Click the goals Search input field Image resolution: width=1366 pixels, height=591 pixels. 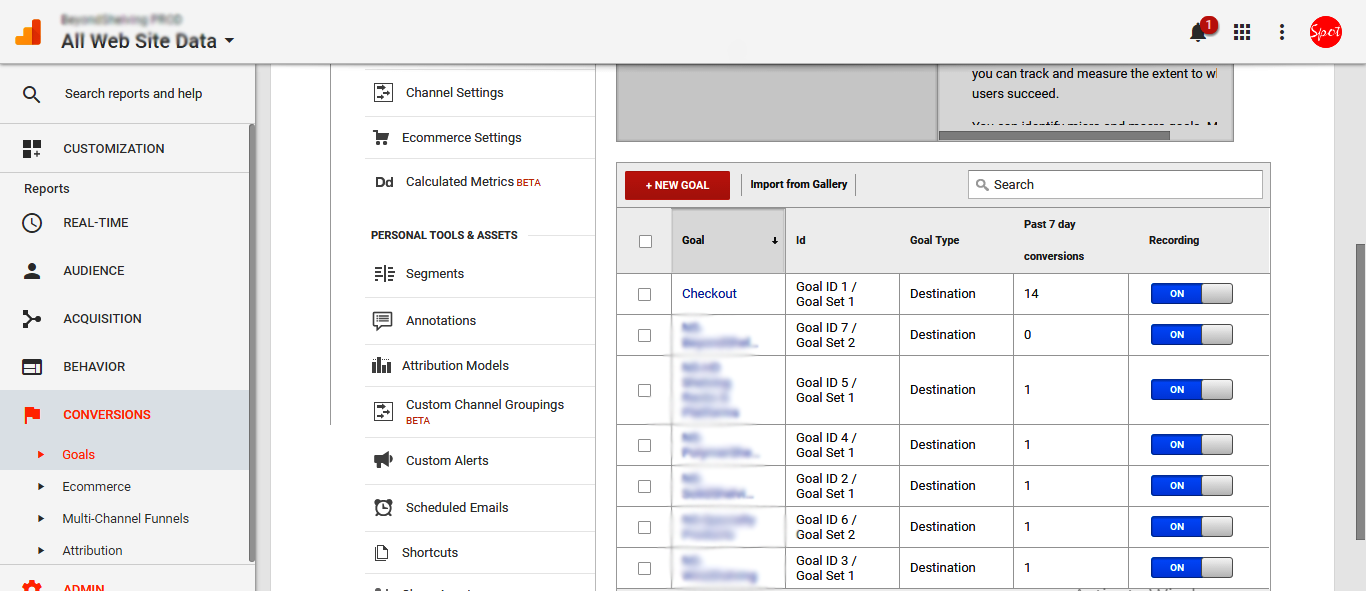coord(1115,185)
